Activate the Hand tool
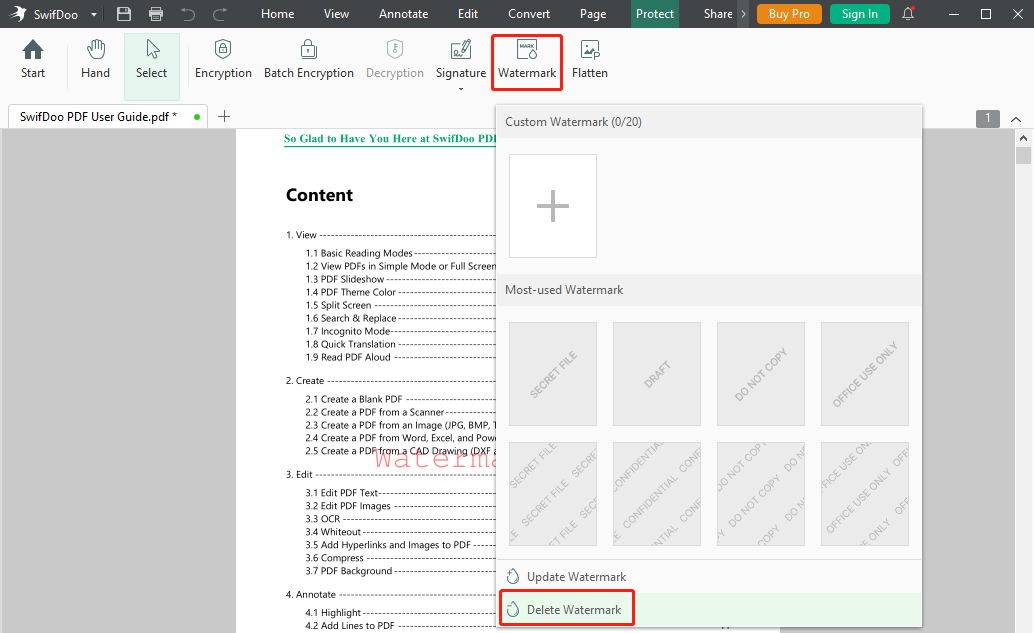The width and height of the screenshot is (1034, 633). click(x=96, y=59)
